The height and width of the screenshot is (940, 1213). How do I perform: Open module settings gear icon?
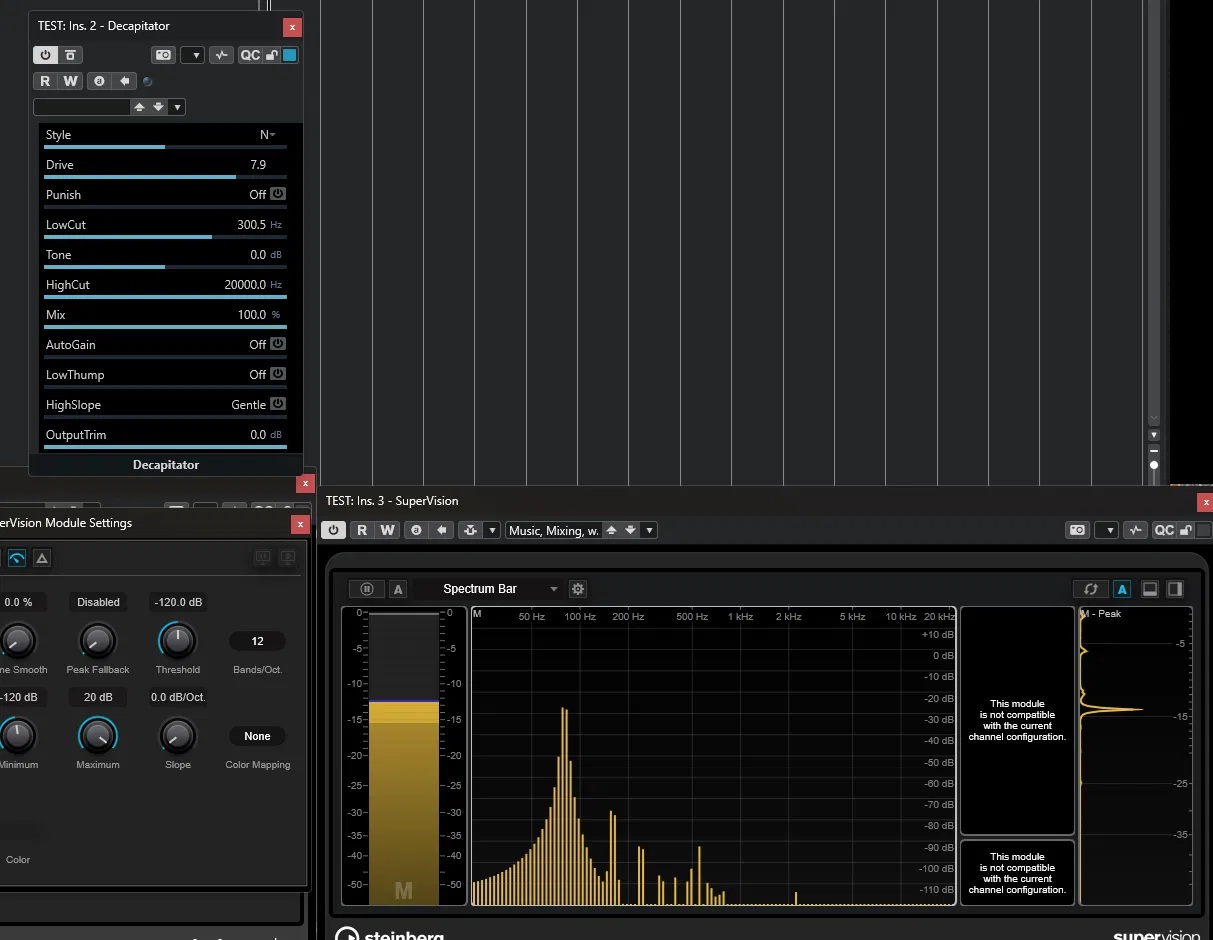click(x=577, y=589)
